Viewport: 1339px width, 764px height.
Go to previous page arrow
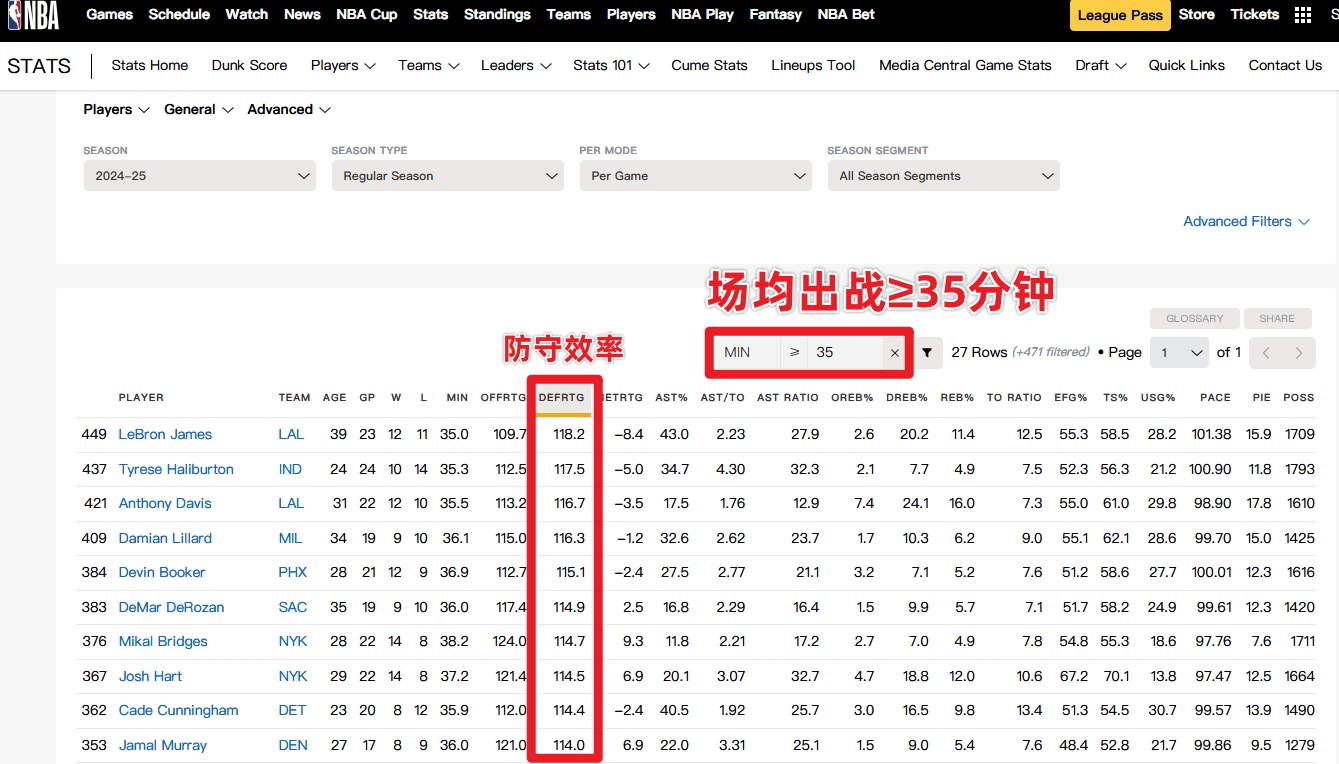pos(1266,353)
